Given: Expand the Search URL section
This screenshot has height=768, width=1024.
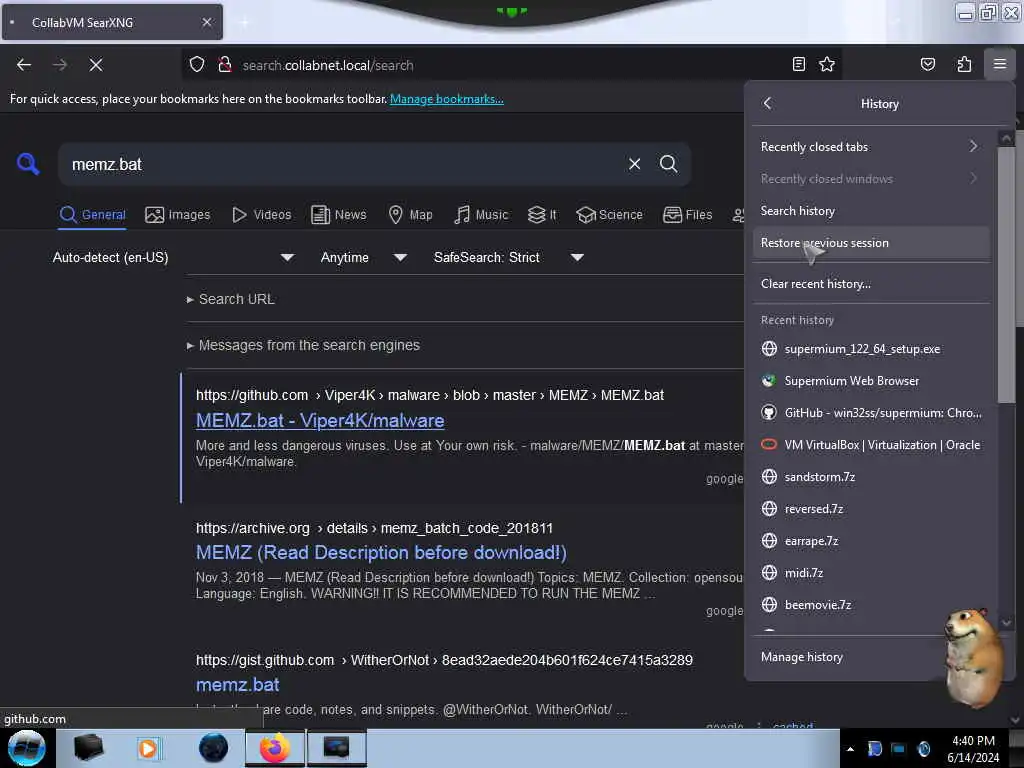Looking at the screenshot, I should 231,299.
